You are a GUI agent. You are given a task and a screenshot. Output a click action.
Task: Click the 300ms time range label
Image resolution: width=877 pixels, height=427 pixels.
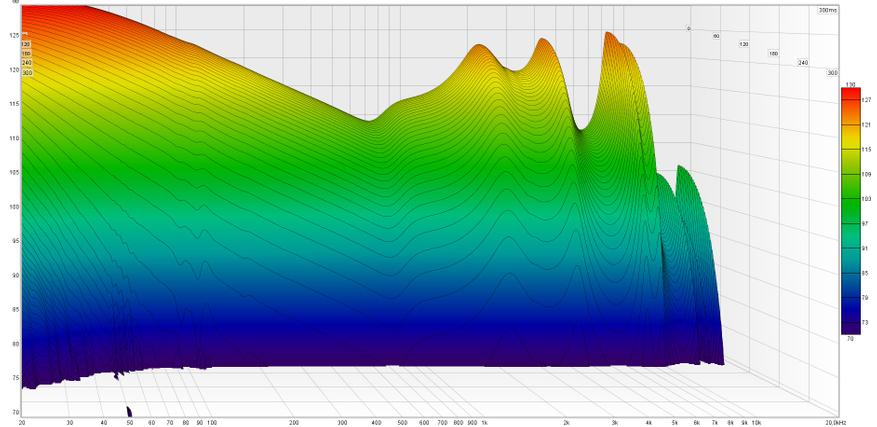click(827, 10)
